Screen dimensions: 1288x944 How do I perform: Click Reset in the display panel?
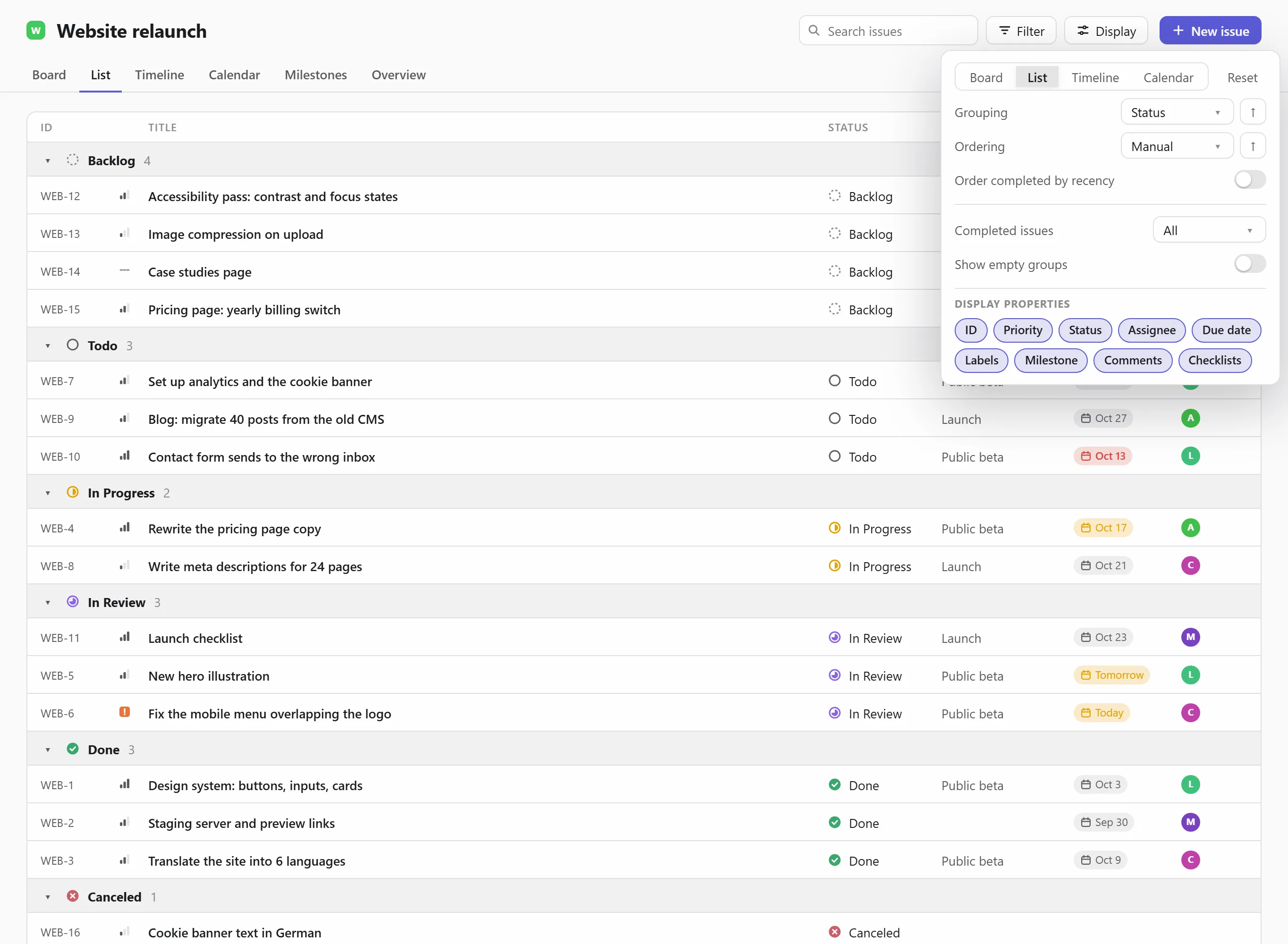point(1242,77)
